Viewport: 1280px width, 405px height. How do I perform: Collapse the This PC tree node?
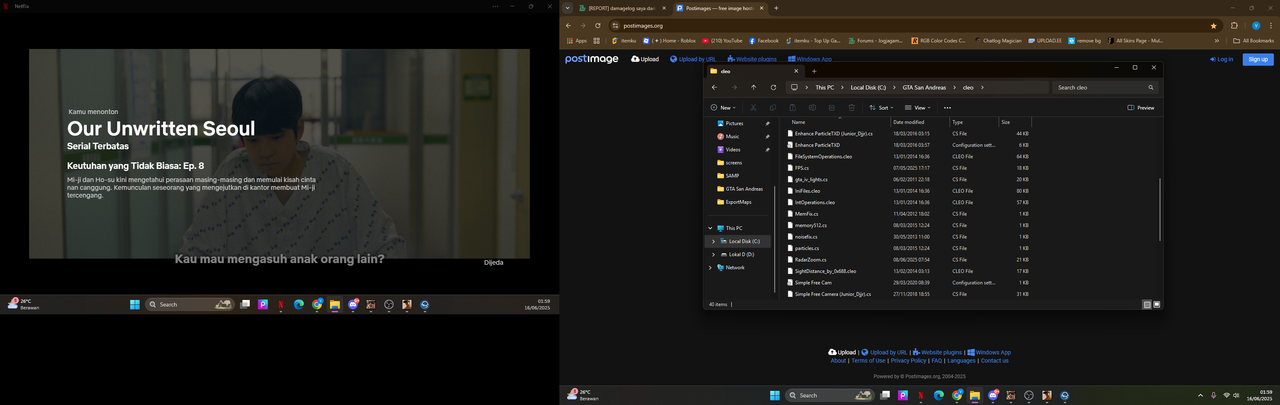click(x=709, y=228)
